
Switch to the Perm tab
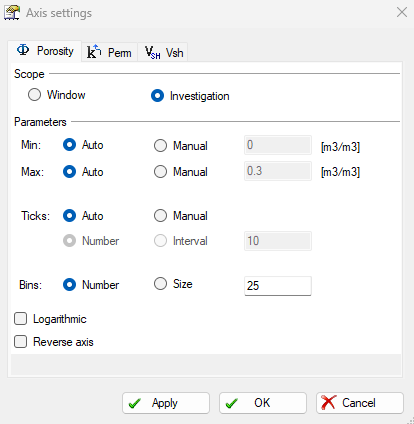pos(109,52)
